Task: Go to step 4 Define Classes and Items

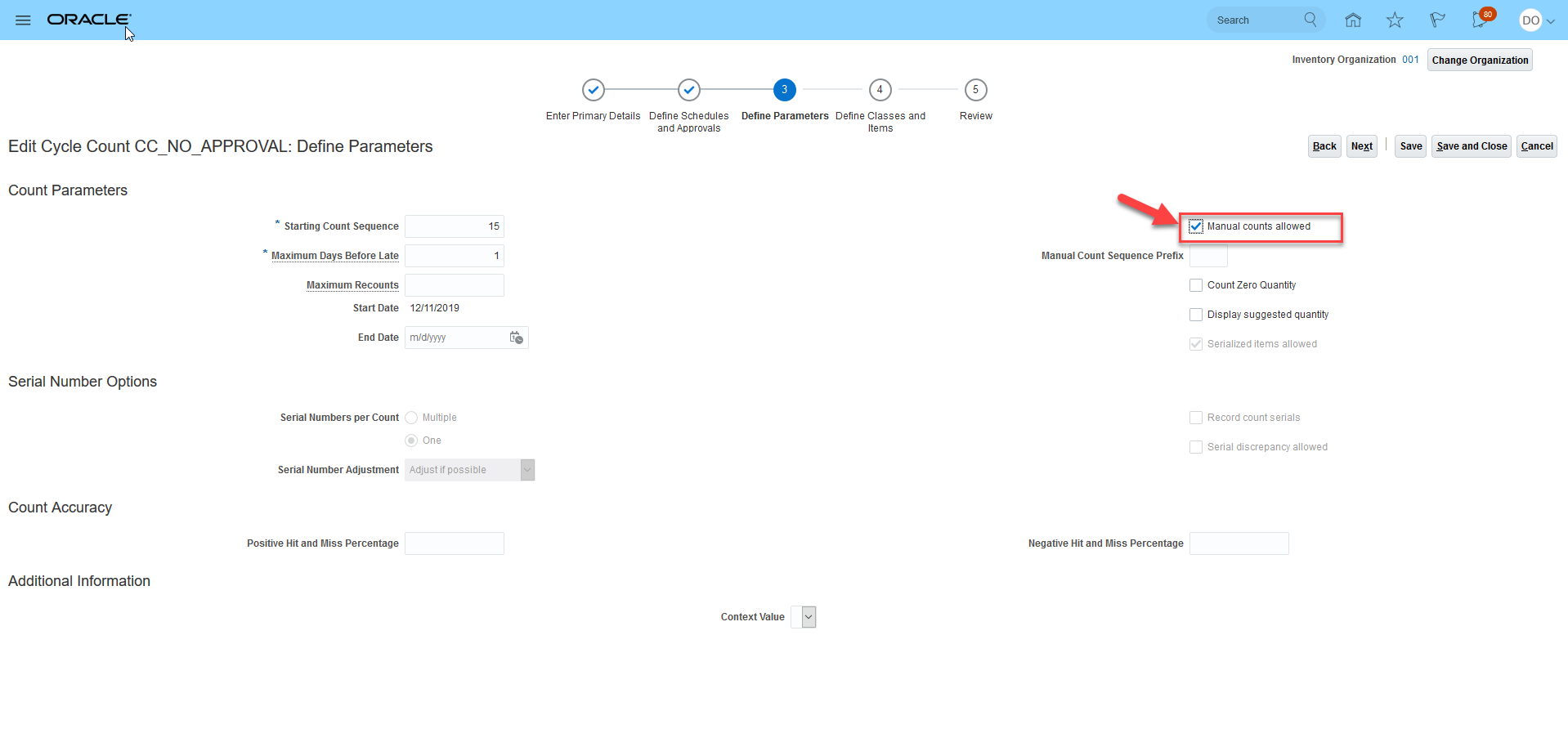Action: [880, 90]
